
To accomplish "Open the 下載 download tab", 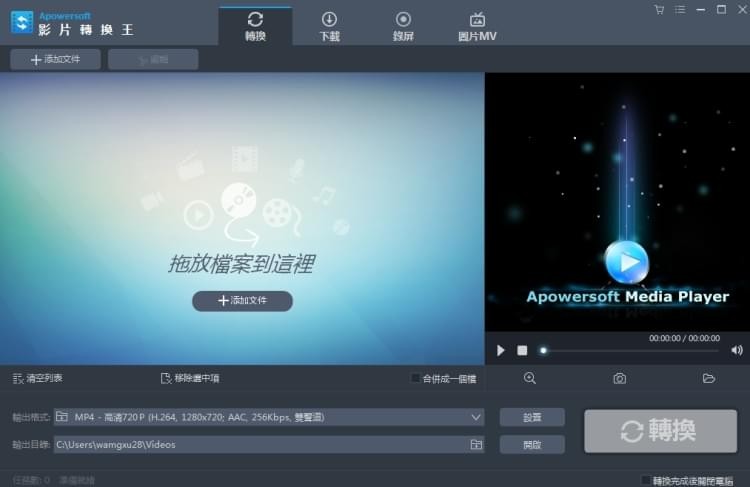I will coord(329,26).
